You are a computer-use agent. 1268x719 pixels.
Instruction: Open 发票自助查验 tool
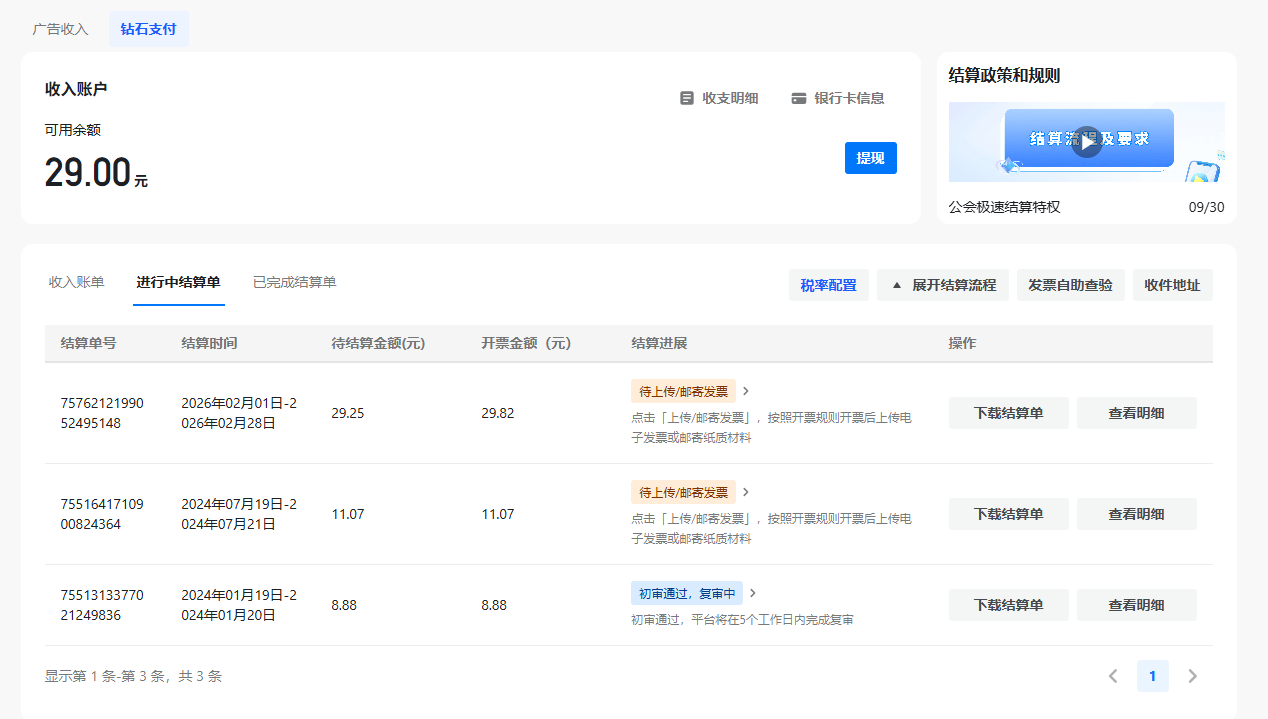[x=1070, y=285]
